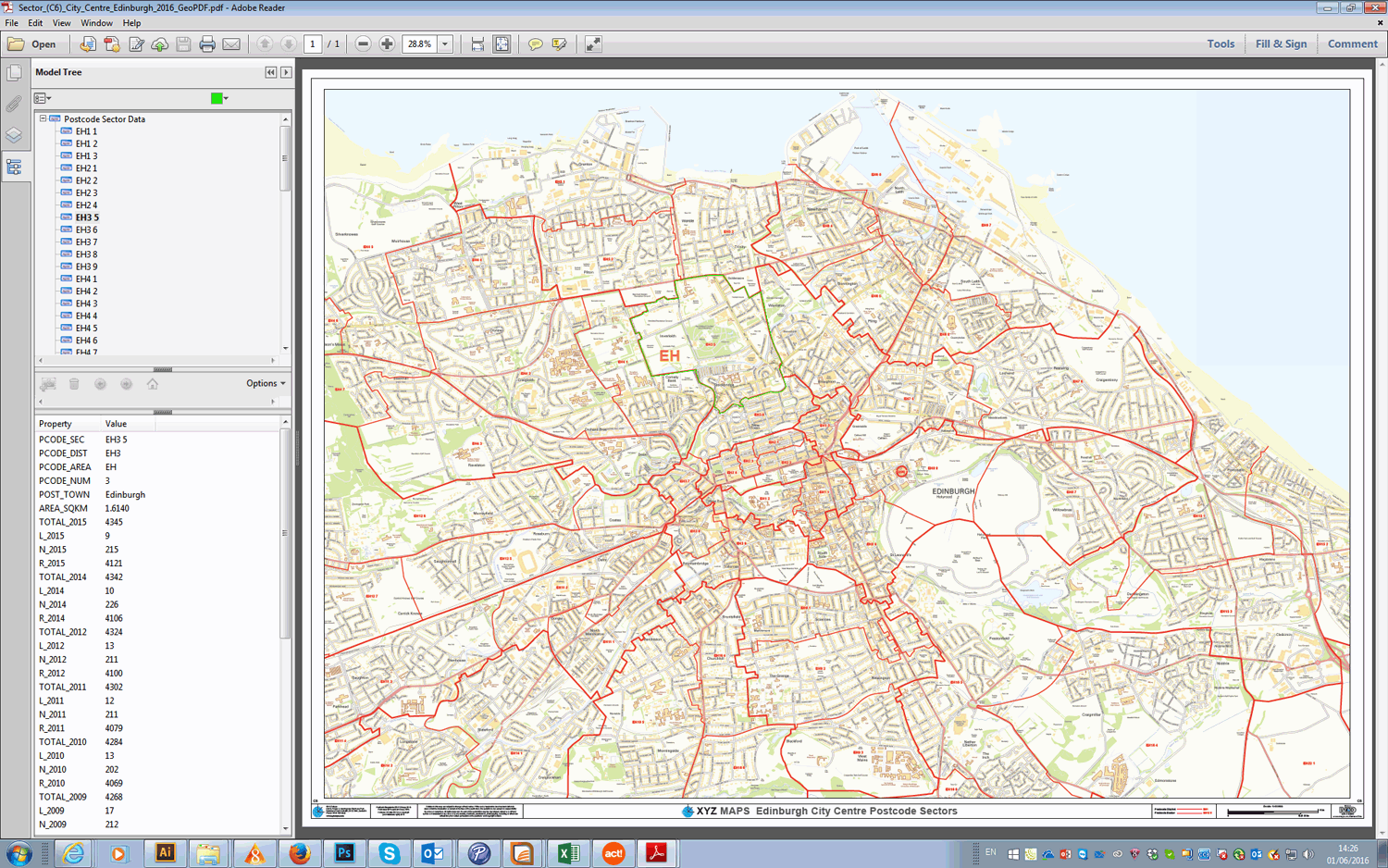
Task: Click the green highlight color swatch
Action: (x=217, y=98)
